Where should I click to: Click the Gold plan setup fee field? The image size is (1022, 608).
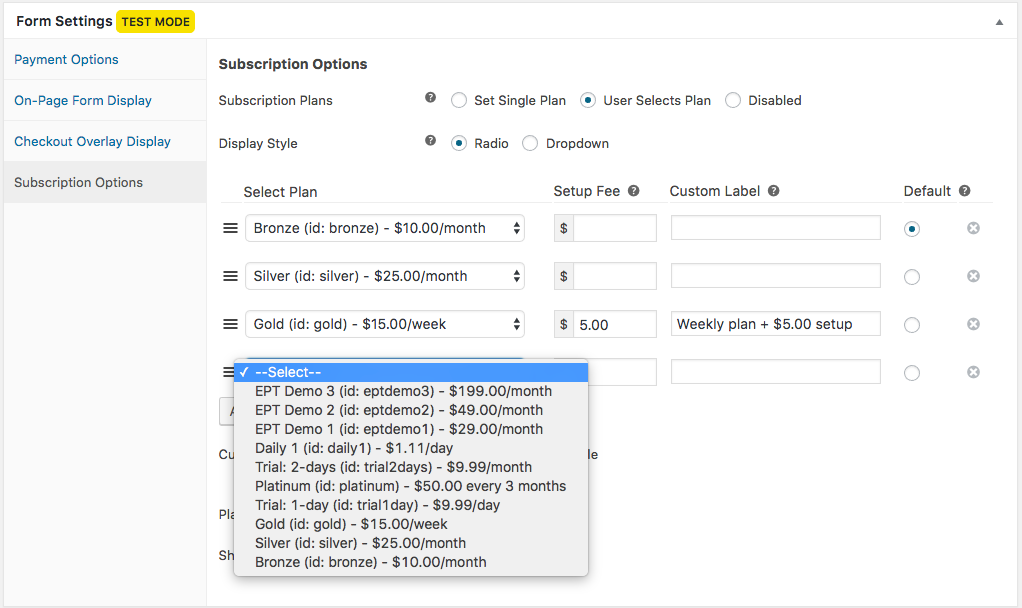(x=613, y=323)
